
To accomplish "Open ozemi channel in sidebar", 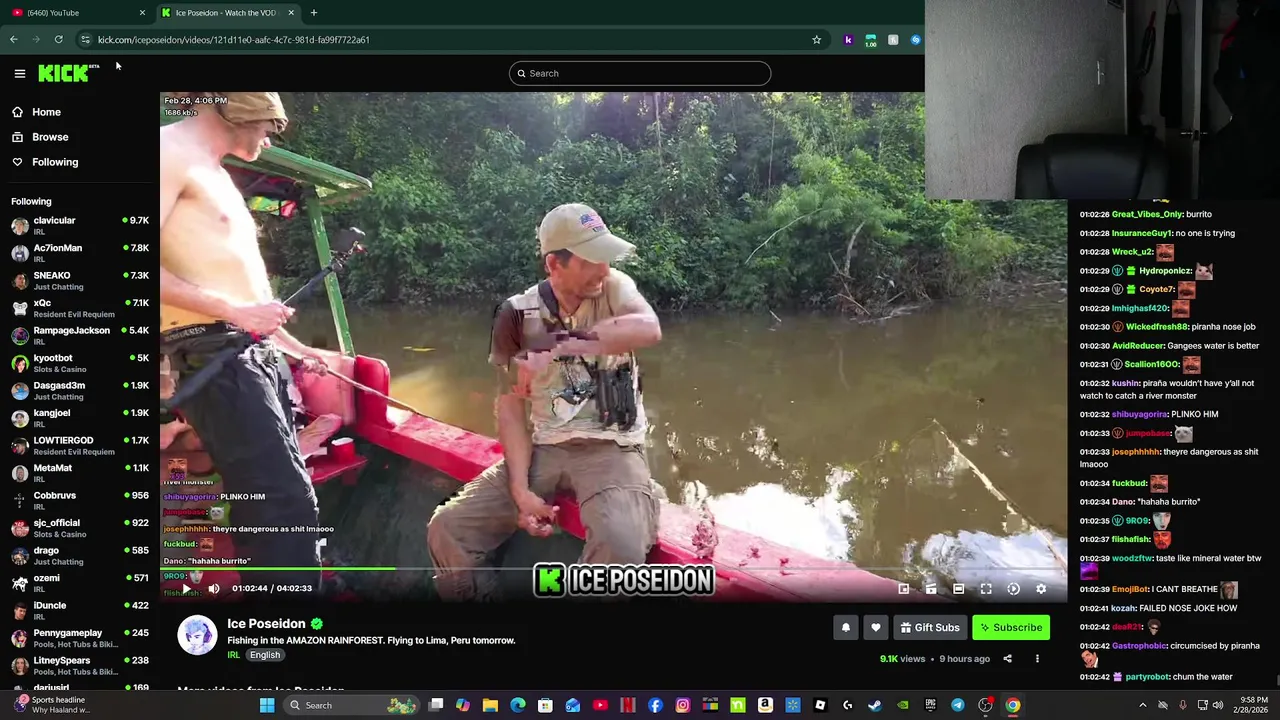I will 80,583.
